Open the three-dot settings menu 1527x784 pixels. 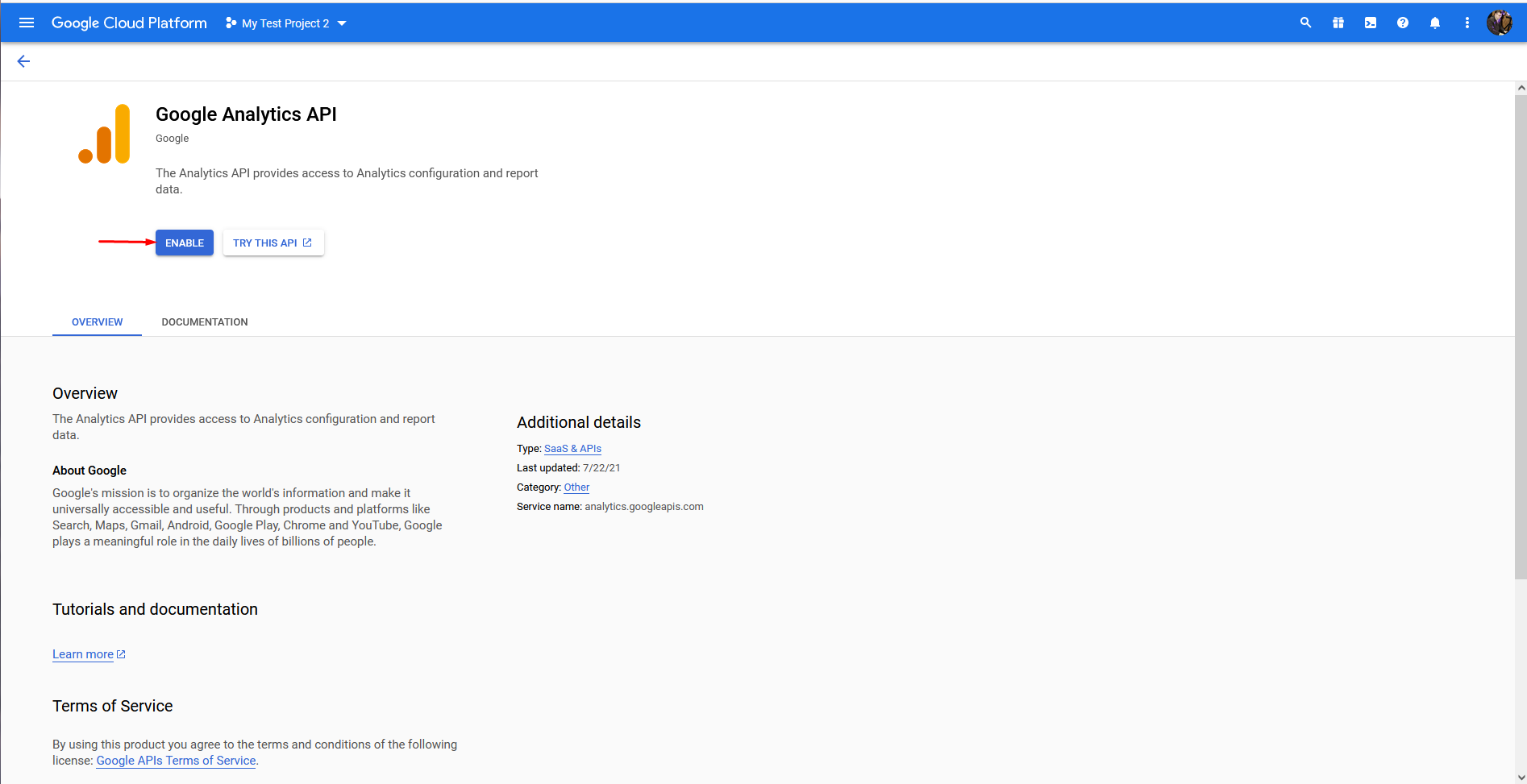[1467, 23]
